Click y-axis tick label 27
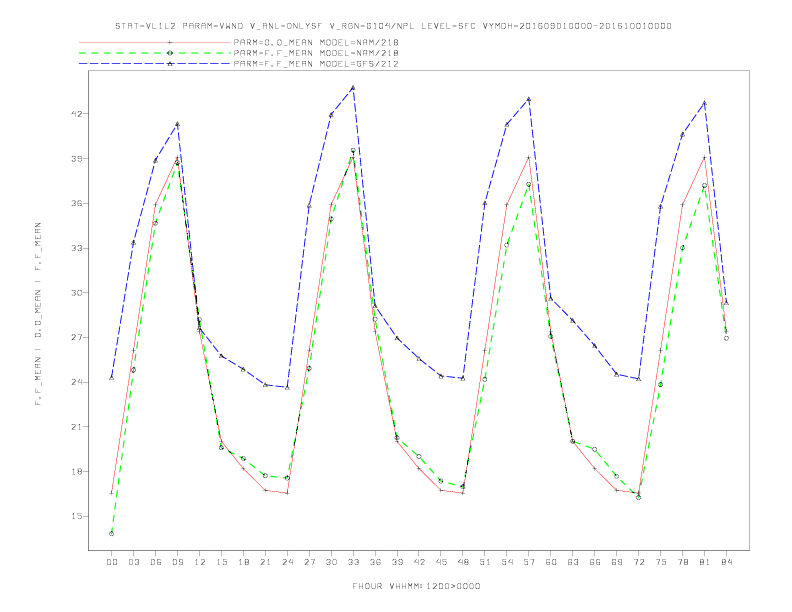Viewport: 792px width, 612px height. coord(76,337)
